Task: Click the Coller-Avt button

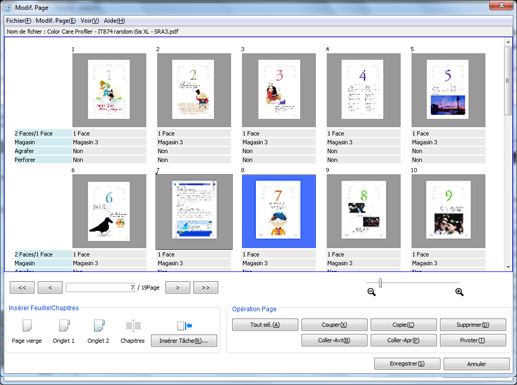Action: (334, 340)
